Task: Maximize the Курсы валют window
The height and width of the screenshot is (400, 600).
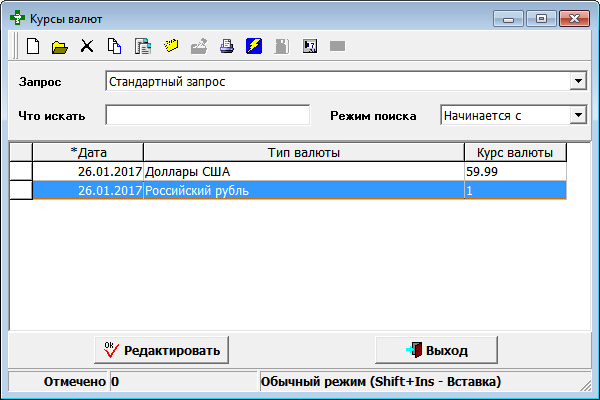Action: click(541, 19)
